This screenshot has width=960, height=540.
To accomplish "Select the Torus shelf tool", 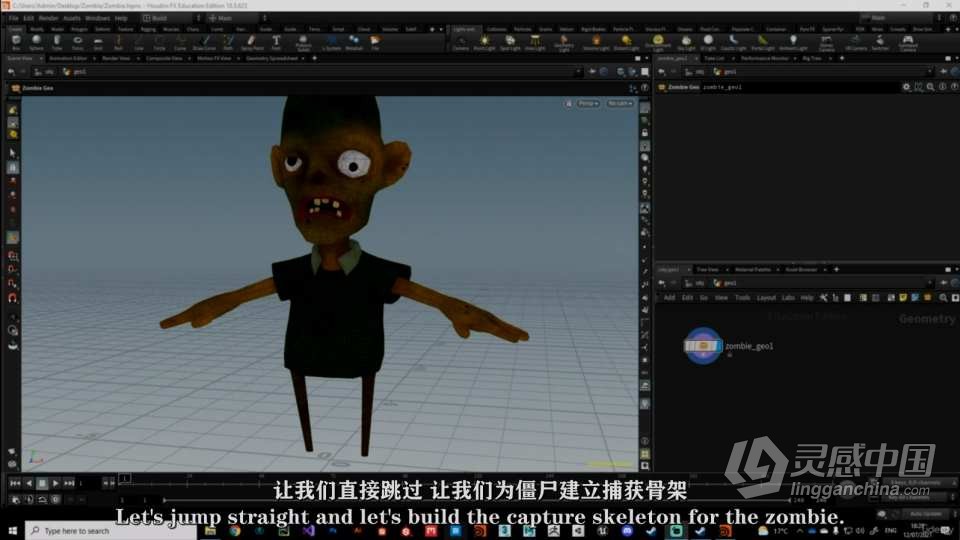I will pos(78,42).
